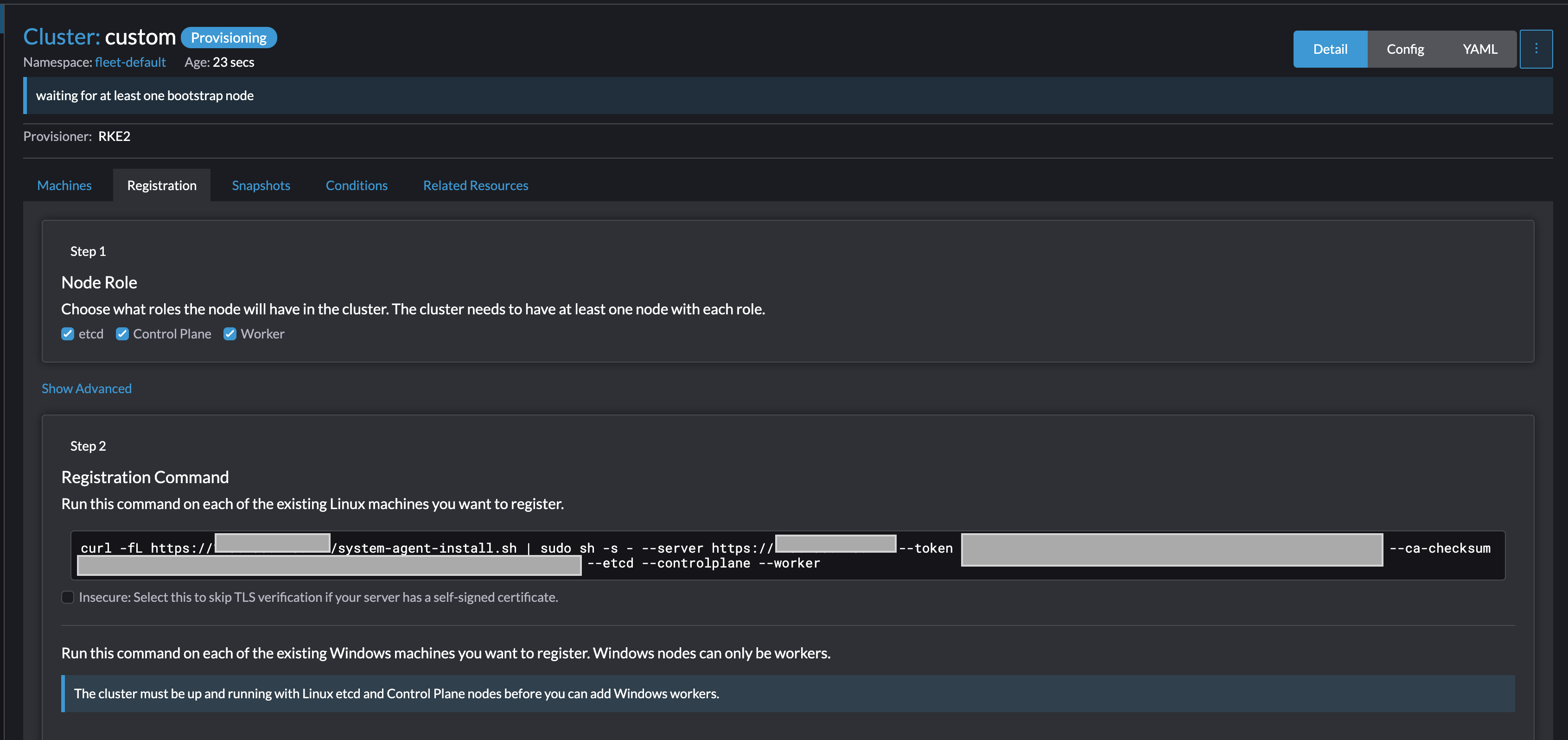This screenshot has width=1568, height=740.
Task: Click the waiting for bootstrap node banner
Action: tap(788, 96)
